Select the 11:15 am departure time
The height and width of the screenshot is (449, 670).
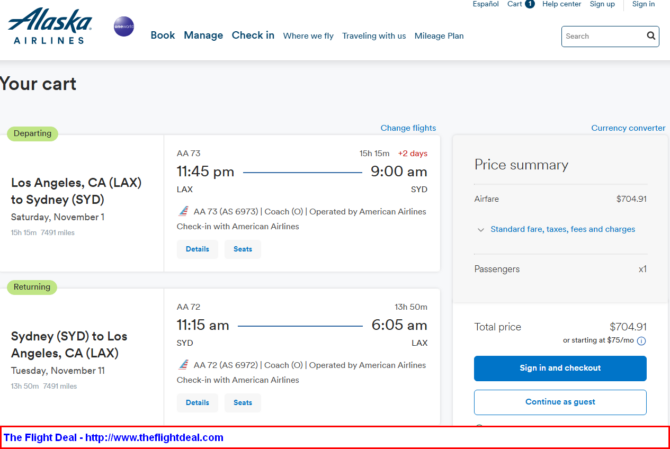click(203, 325)
